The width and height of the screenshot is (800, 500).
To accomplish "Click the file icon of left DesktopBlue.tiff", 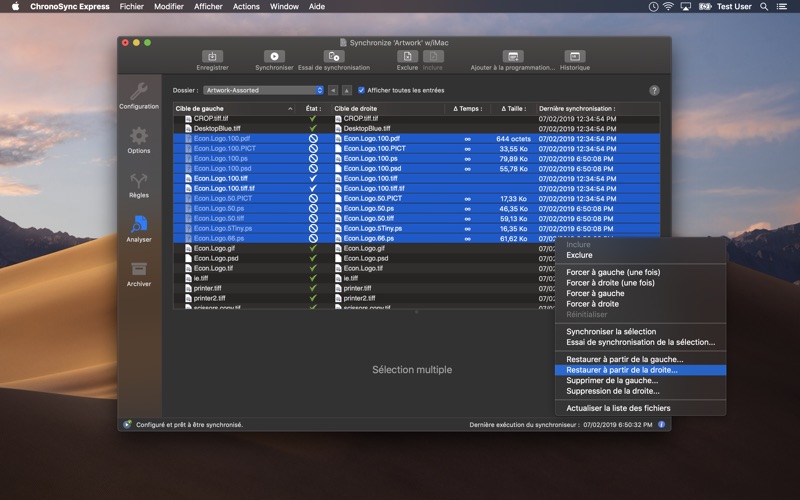I will point(188,129).
